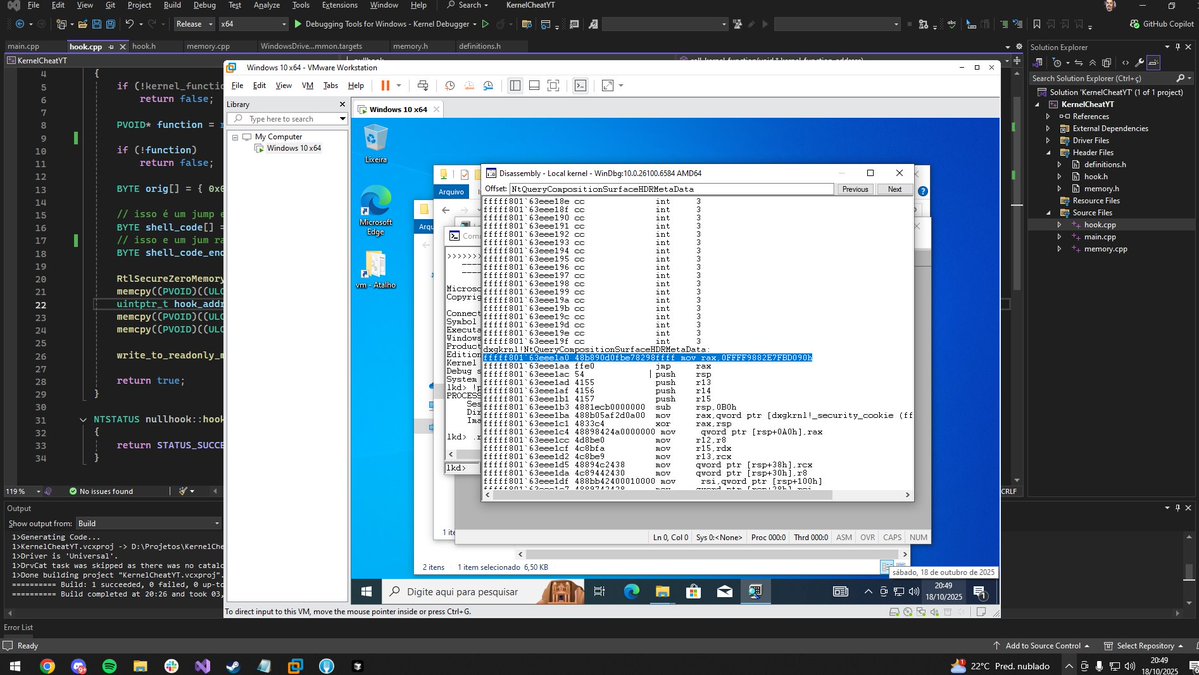Toggle VMware's library sidebar view icon

pyautogui.click(x=515, y=86)
